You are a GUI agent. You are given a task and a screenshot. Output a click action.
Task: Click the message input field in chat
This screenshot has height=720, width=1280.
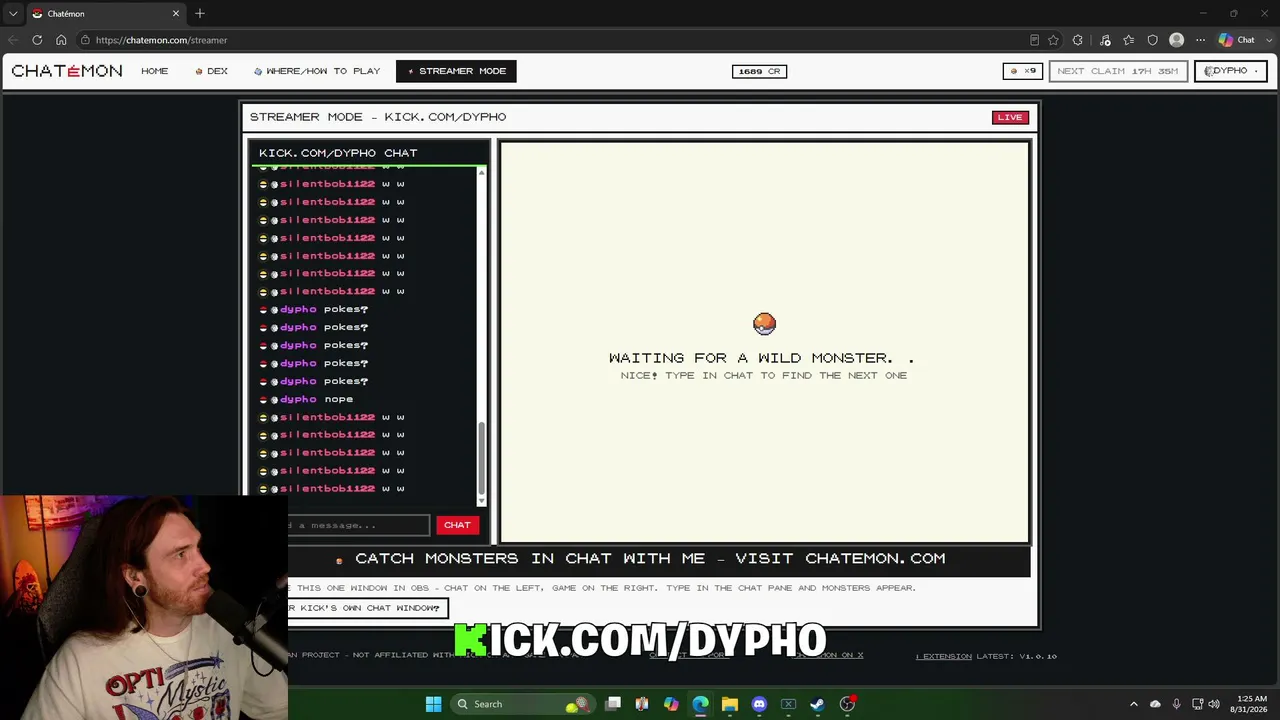pyautogui.click(x=359, y=525)
